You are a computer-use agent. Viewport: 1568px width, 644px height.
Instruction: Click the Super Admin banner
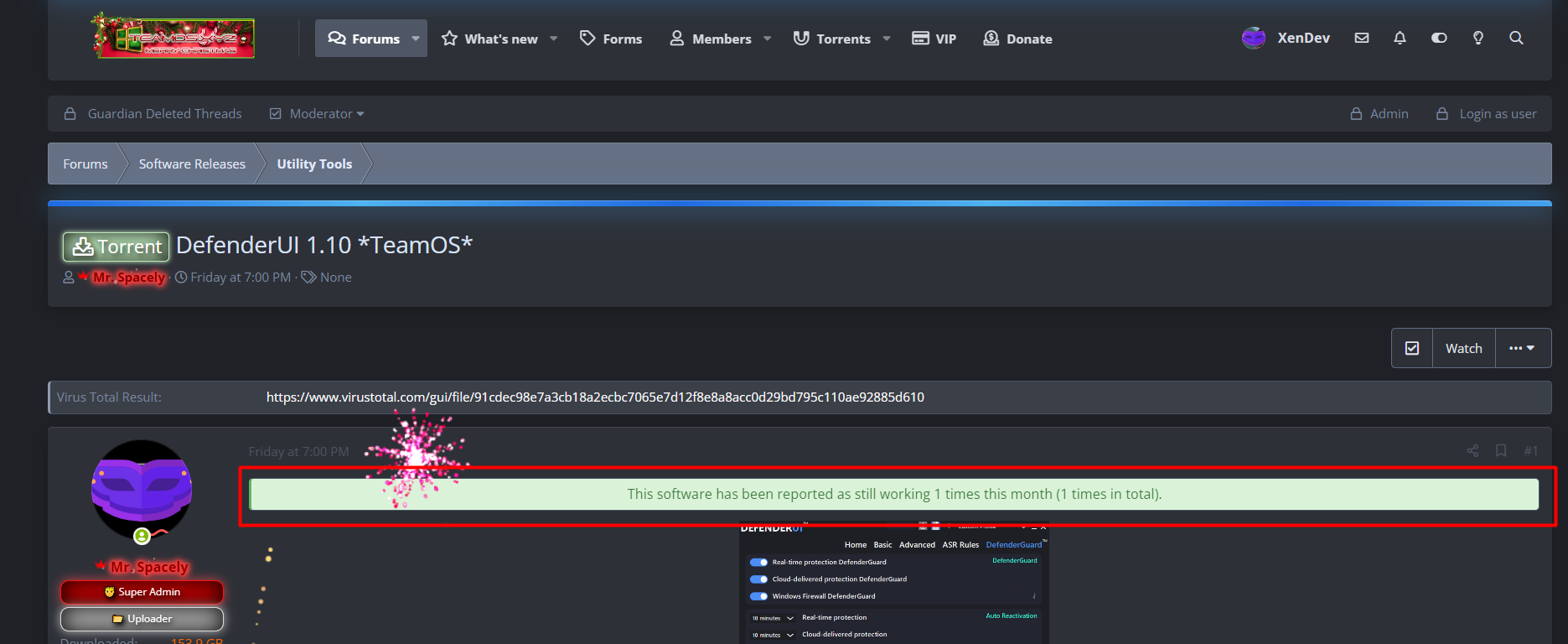click(x=142, y=592)
